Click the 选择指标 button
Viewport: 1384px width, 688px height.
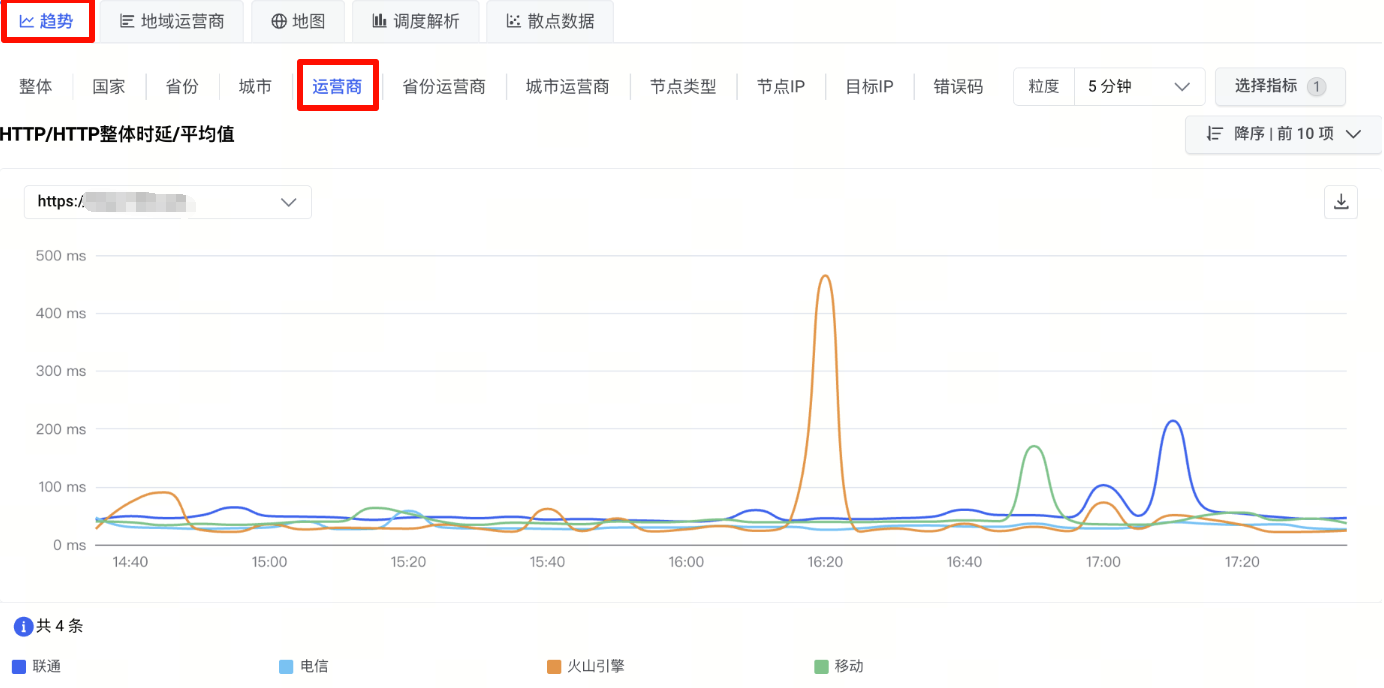tap(1280, 87)
